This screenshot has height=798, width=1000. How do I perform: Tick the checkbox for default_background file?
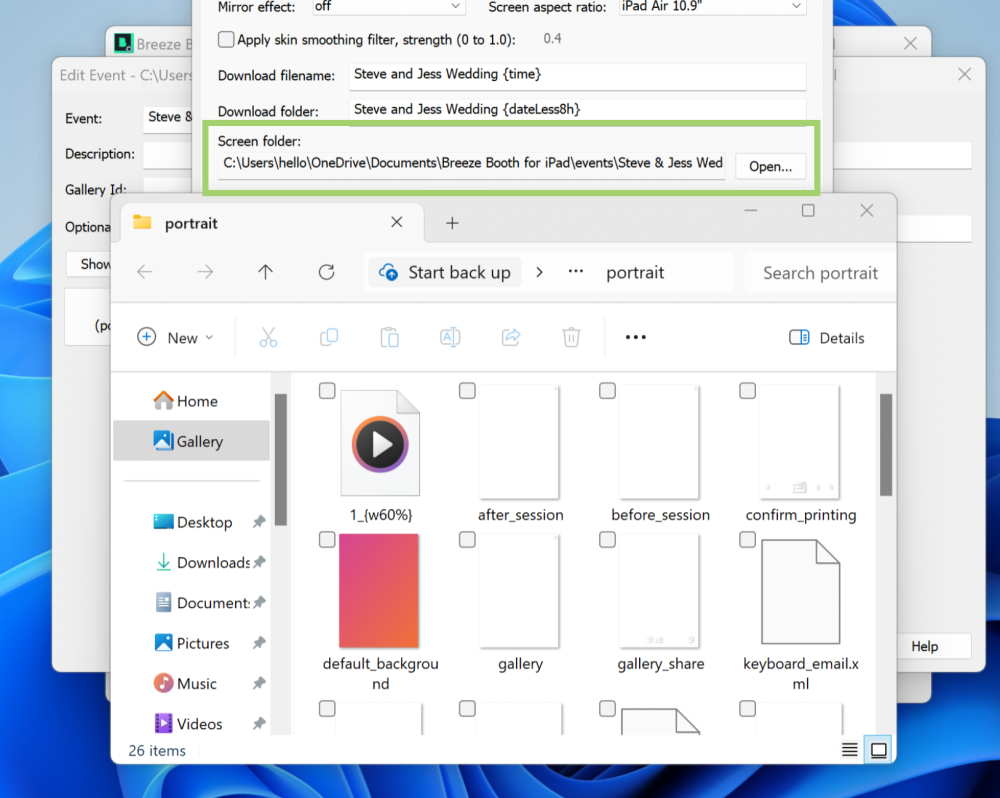tap(327, 540)
